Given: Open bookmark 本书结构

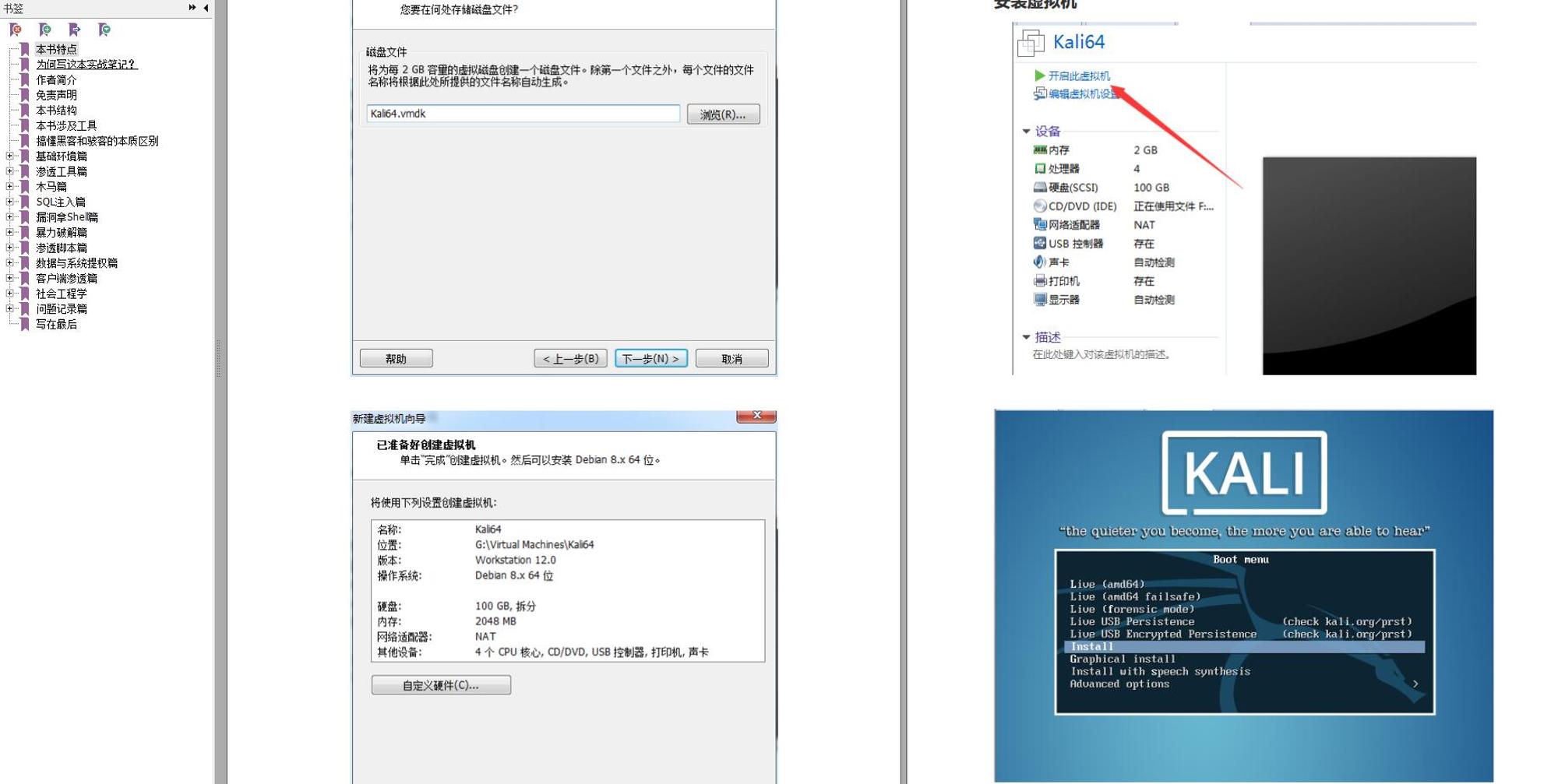Looking at the screenshot, I should 56,111.
